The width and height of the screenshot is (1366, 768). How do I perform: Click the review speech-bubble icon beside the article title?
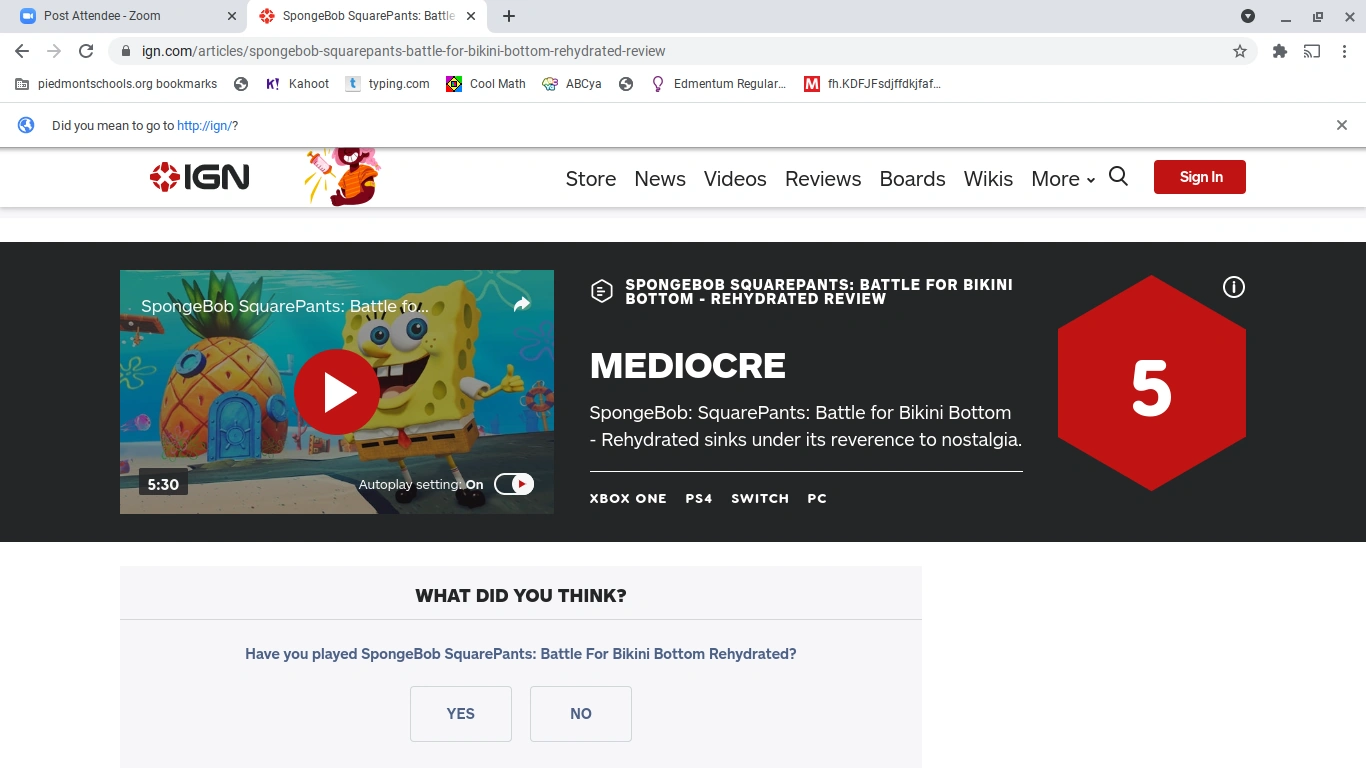[x=601, y=290]
